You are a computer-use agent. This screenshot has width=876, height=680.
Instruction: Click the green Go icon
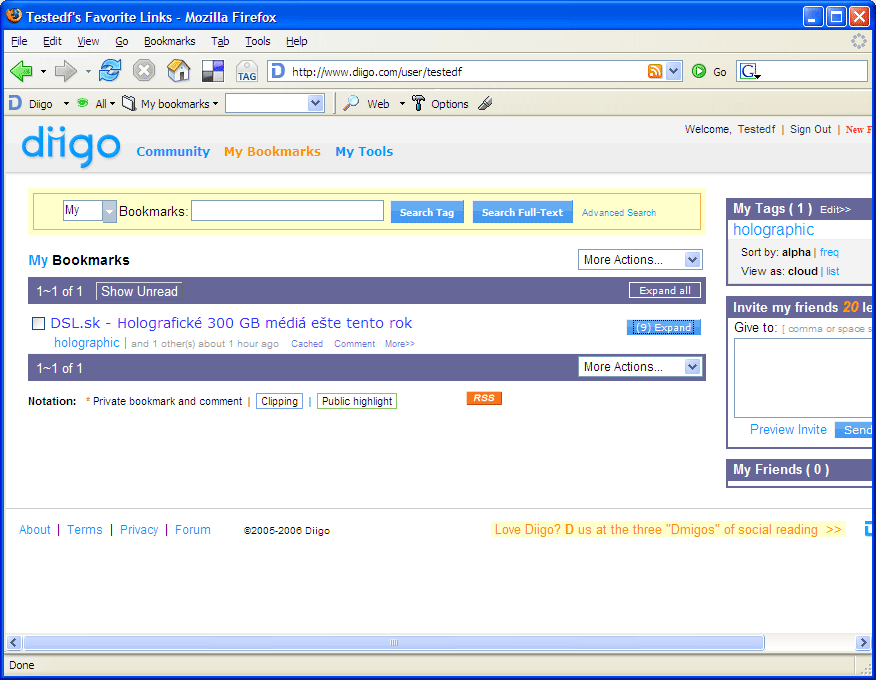[x=698, y=71]
